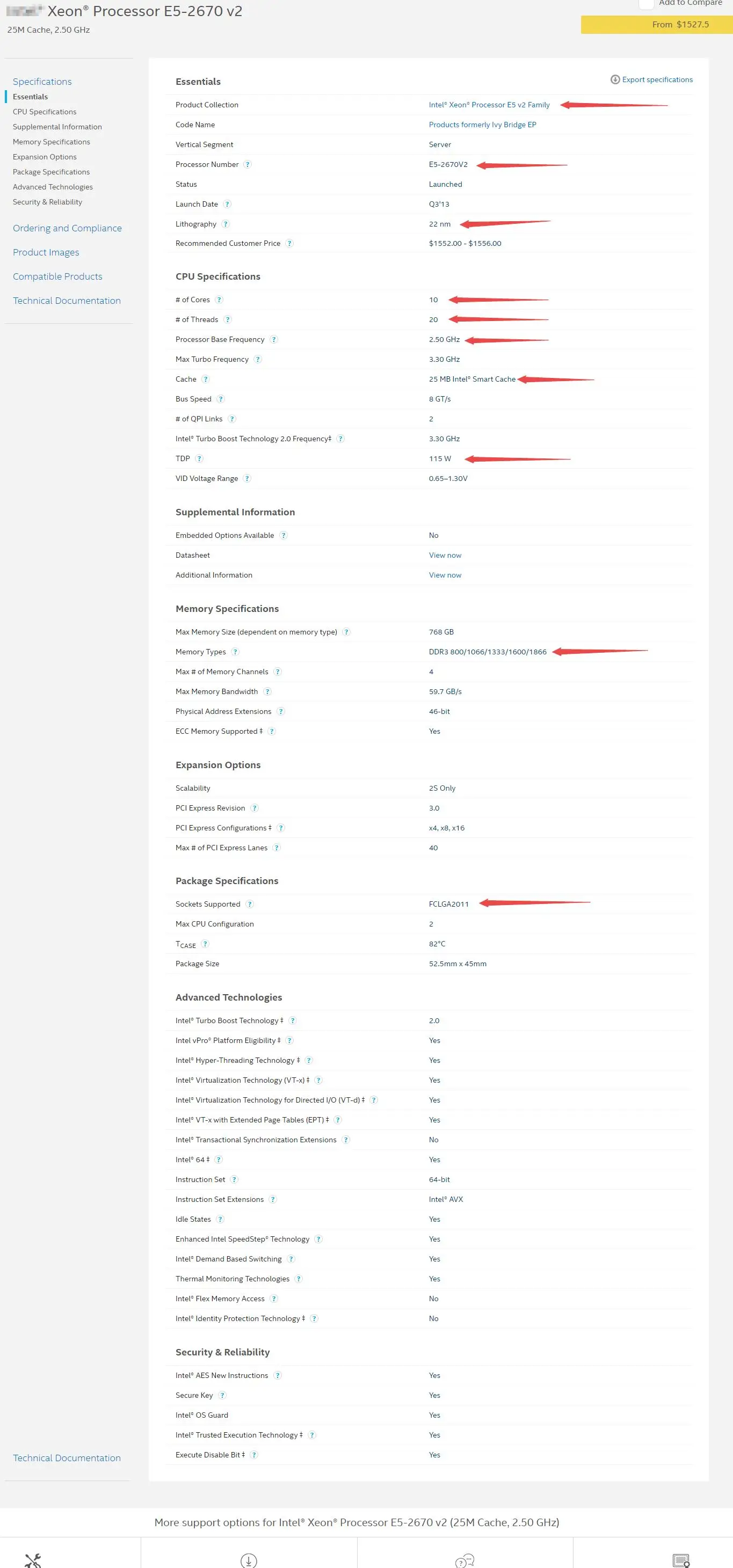Viewport: 733px width, 1568px height.
Task: Open Products formerly Ivy Bridge EP link
Action: click(x=482, y=125)
